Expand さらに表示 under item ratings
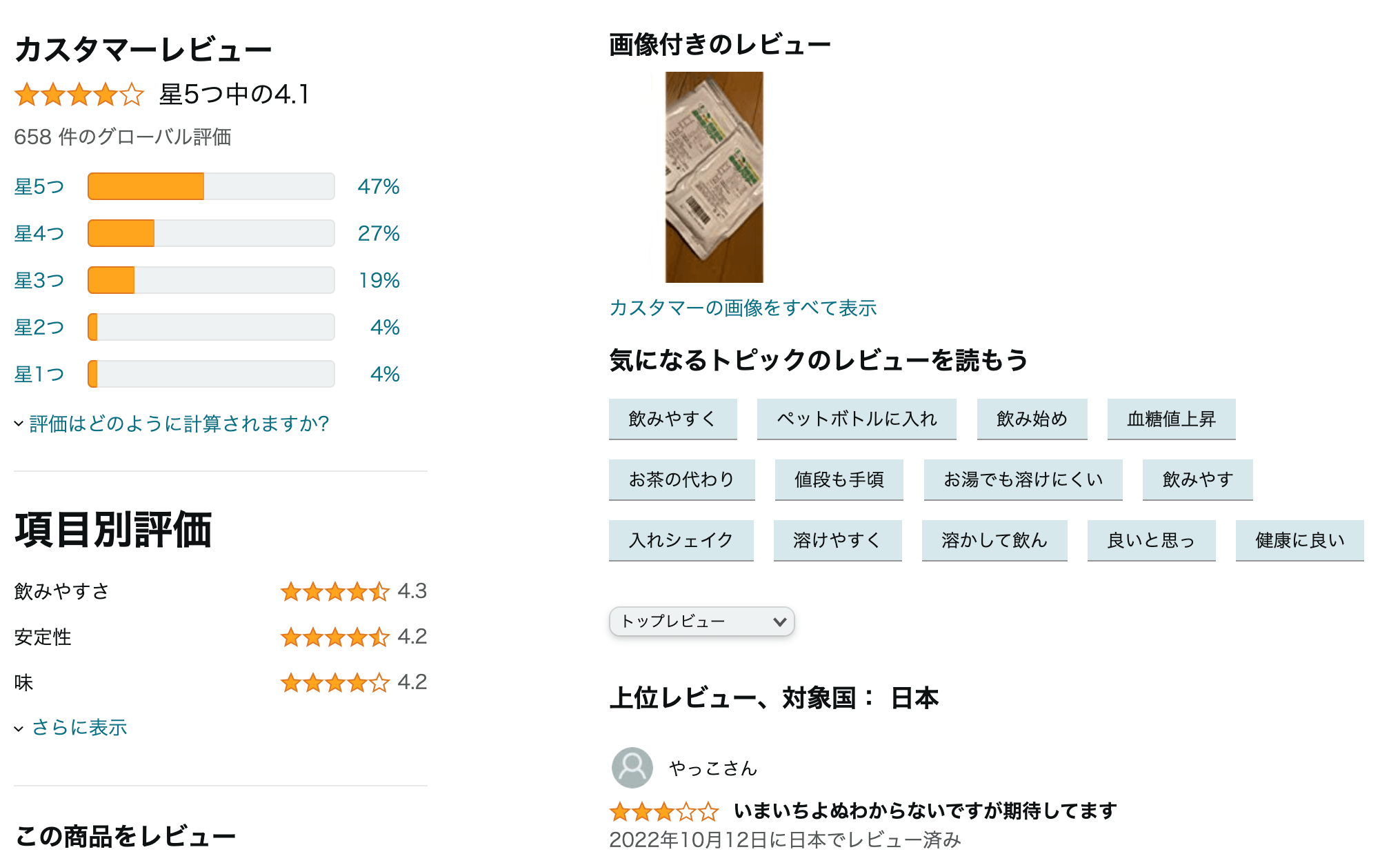The width and height of the screenshot is (1400, 854). tap(71, 727)
